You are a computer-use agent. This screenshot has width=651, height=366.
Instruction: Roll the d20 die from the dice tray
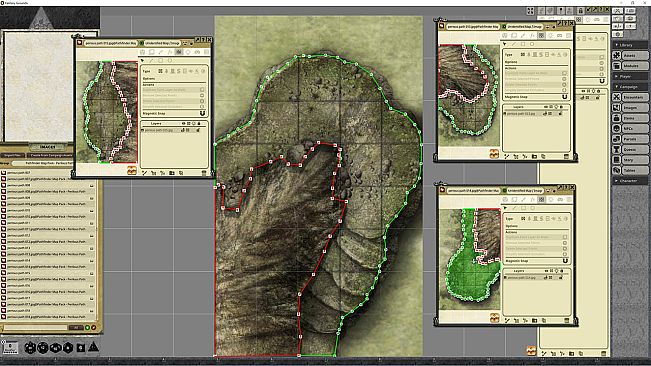[x=30, y=348]
